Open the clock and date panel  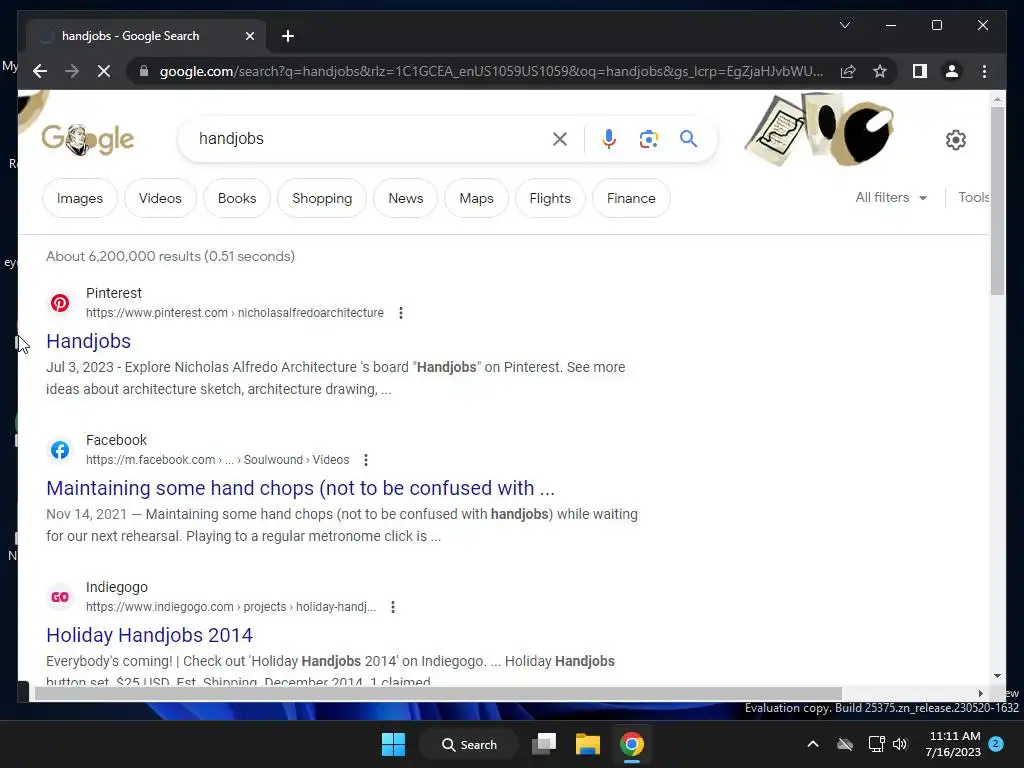pyautogui.click(x=953, y=744)
